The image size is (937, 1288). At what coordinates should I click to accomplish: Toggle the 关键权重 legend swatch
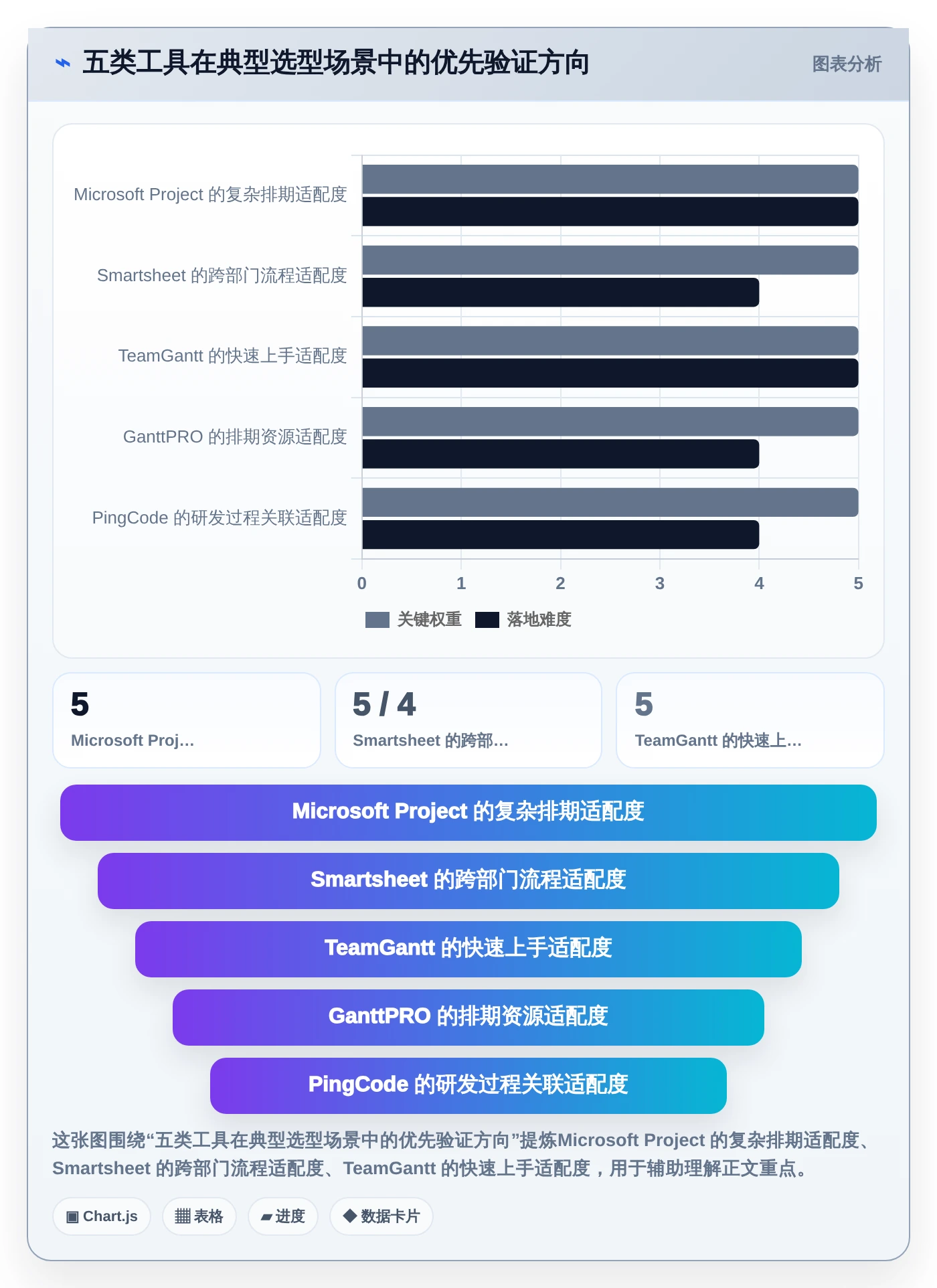click(377, 620)
